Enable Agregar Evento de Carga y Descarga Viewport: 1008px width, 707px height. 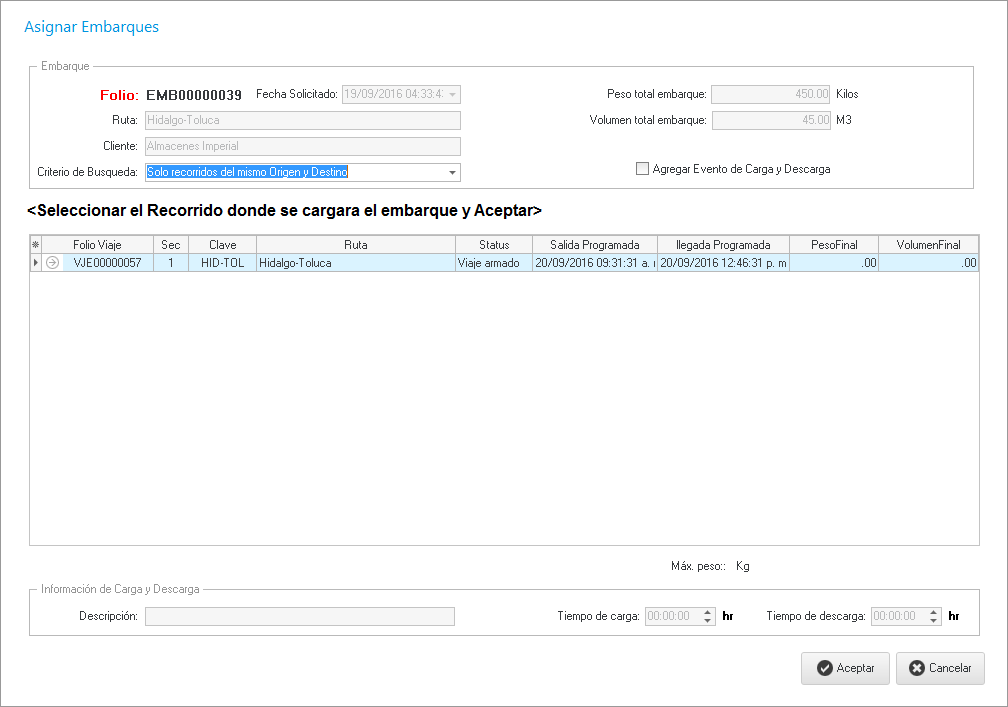point(643,169)
